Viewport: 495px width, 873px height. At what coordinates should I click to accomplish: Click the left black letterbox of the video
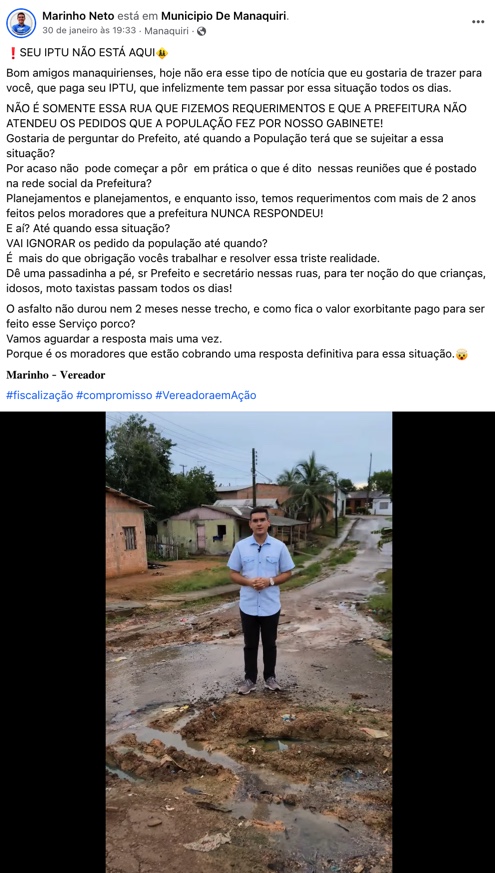(x=53, y=642)
